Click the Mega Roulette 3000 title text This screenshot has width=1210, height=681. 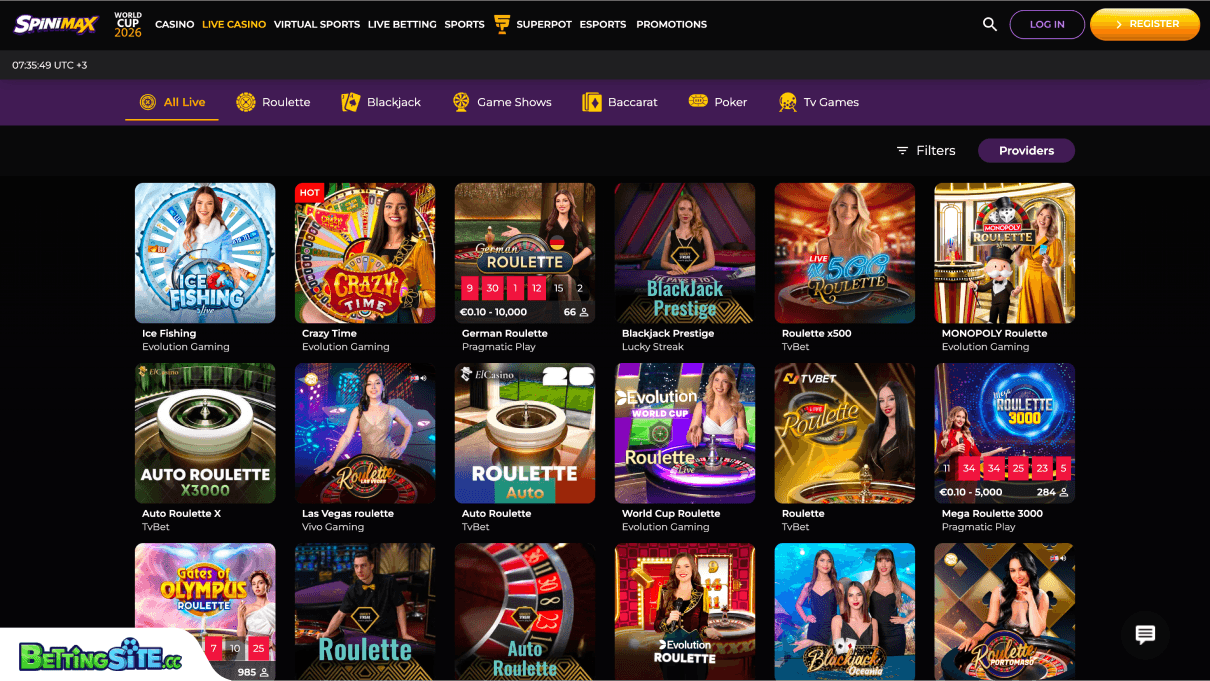pos(992,513)
